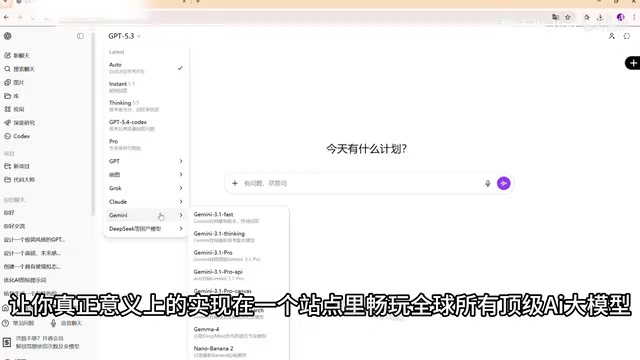Expand the Gemini submenu
640x360 pixels.
click(146, 215)
